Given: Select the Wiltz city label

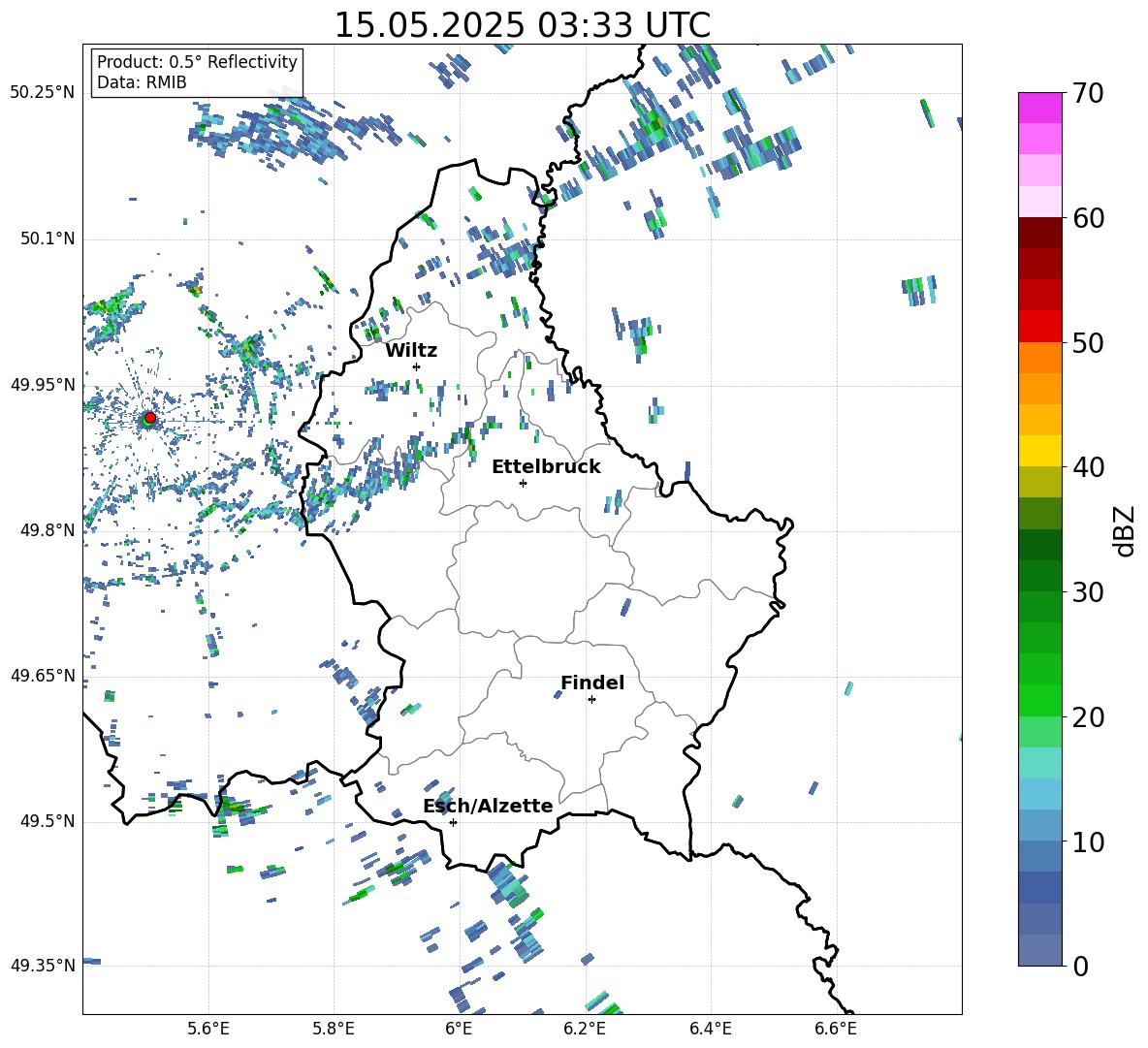Looking at the screenshot, I should click(411, 351).
